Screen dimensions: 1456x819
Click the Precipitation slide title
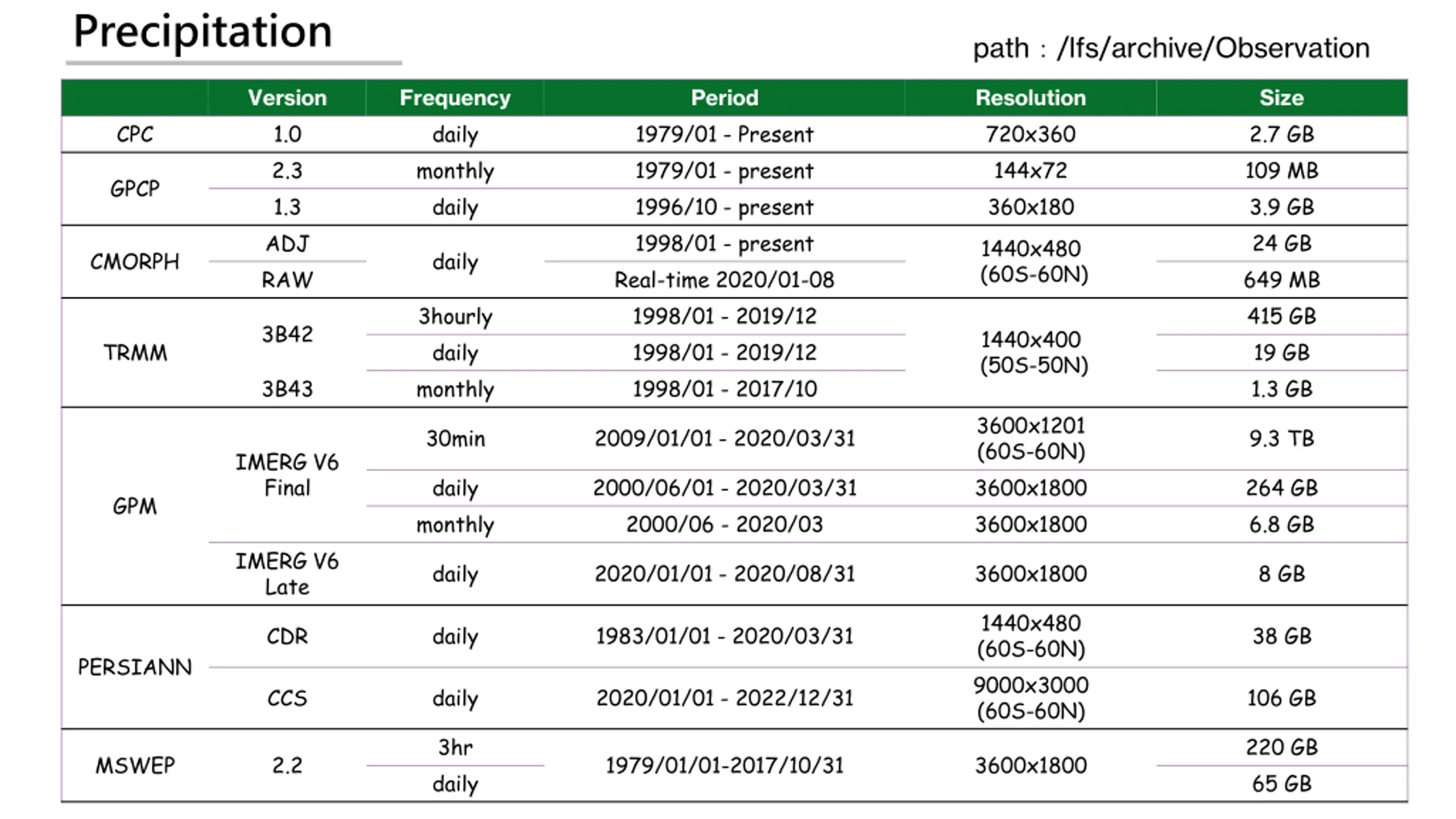click(x=203, y=31)
